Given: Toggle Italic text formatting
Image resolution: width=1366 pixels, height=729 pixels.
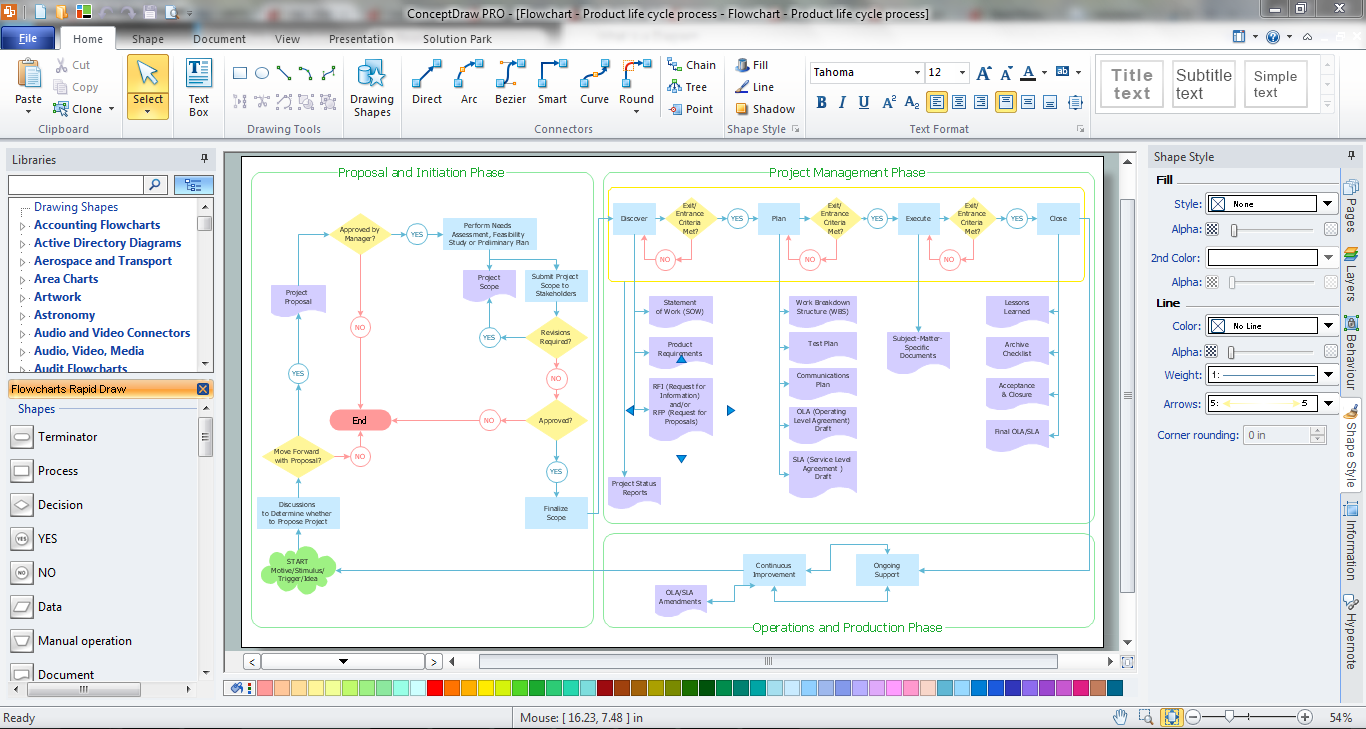Looking at the screenshot, I should tap(843, 102).
